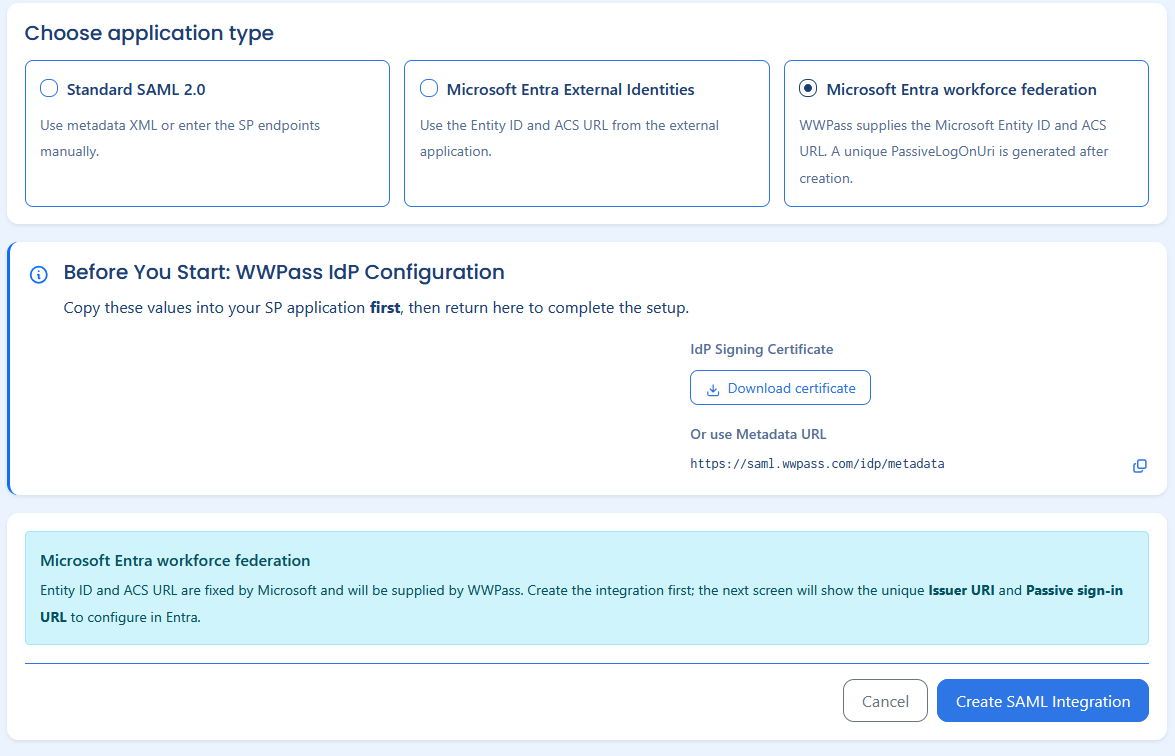
Task: Copy the Metadata URL with the copy icon
Action: (1139, 465)
